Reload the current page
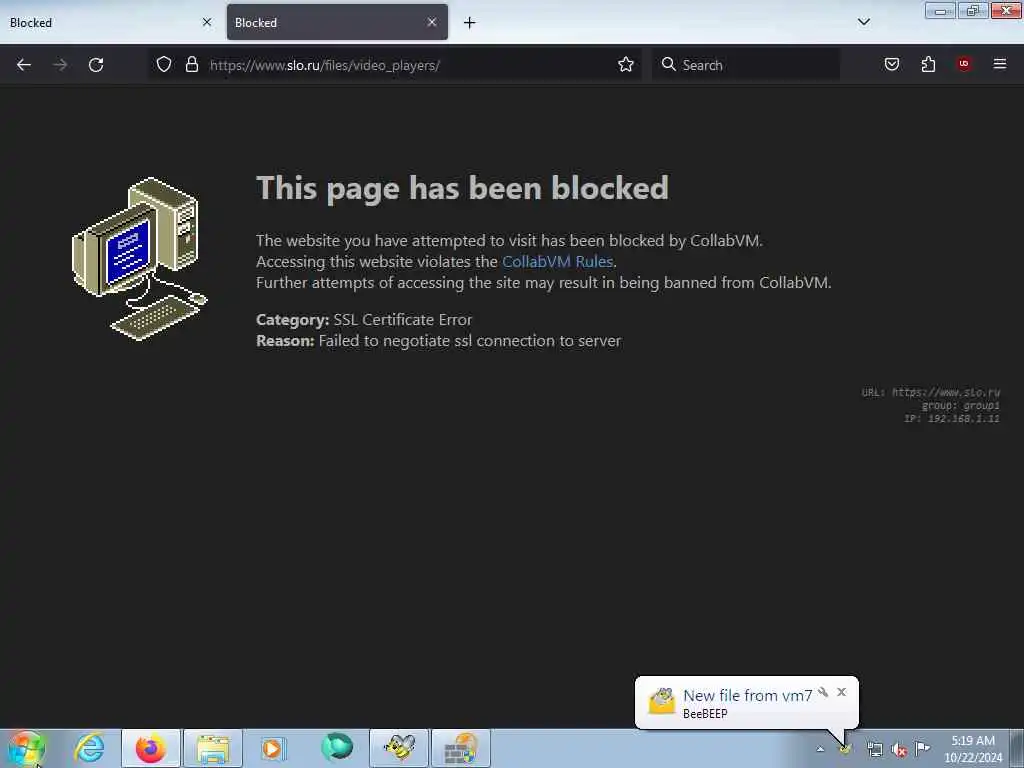This screenshot has width=1024, height=768. [x=96, y=65]
